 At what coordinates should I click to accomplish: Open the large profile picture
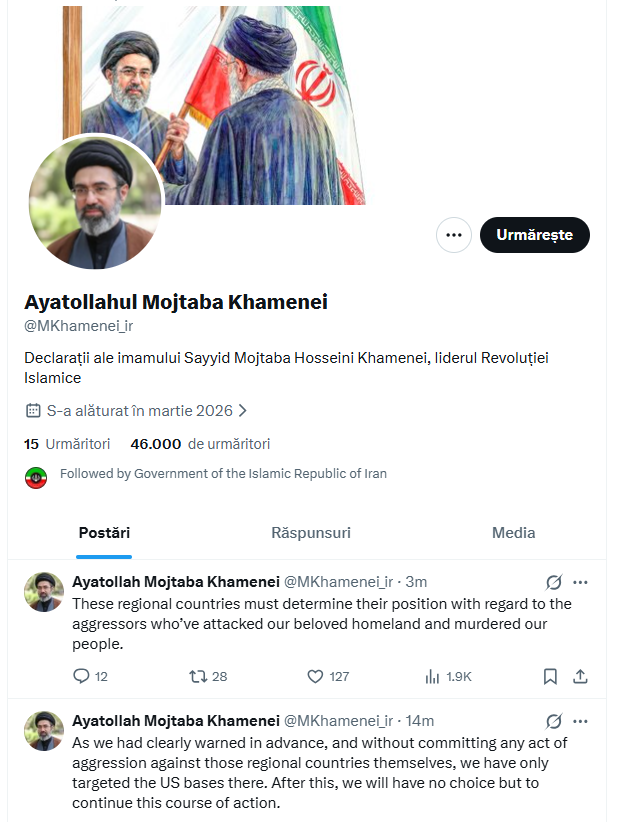(x=95, y=203)
